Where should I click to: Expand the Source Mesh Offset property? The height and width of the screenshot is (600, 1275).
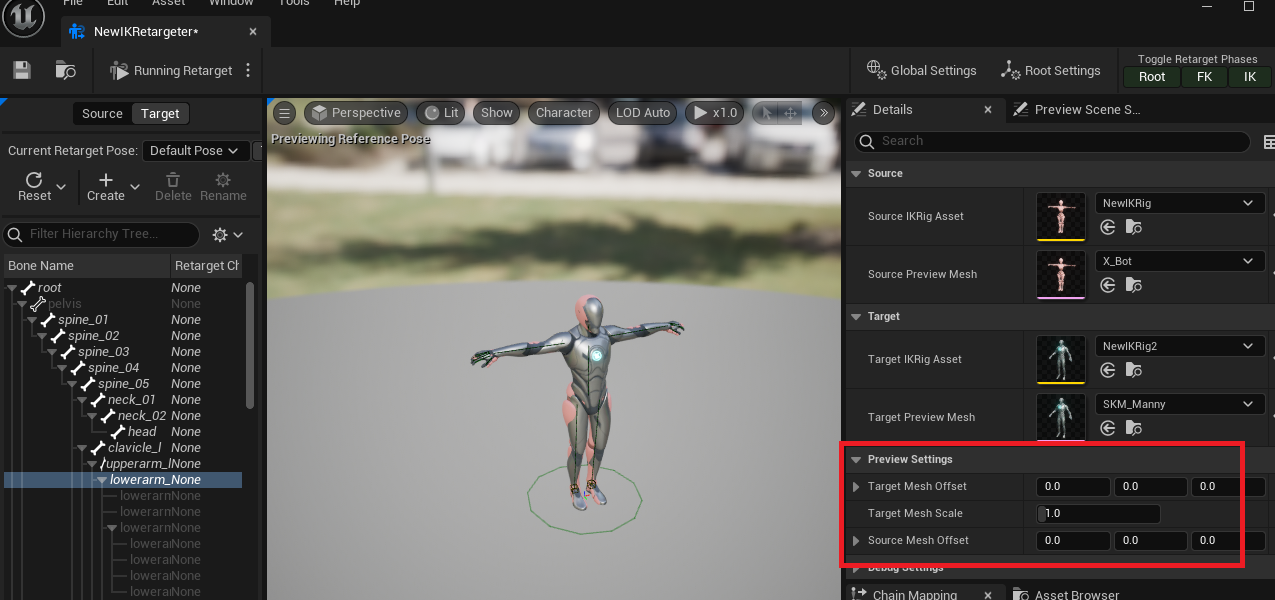coord(856,541)
